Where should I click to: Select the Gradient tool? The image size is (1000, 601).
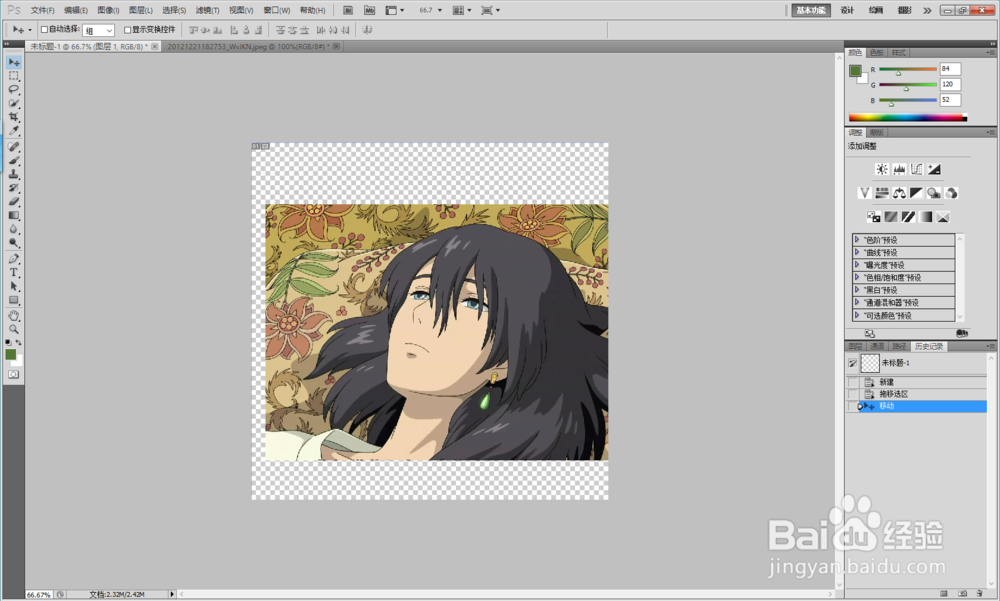click(13, 215)
